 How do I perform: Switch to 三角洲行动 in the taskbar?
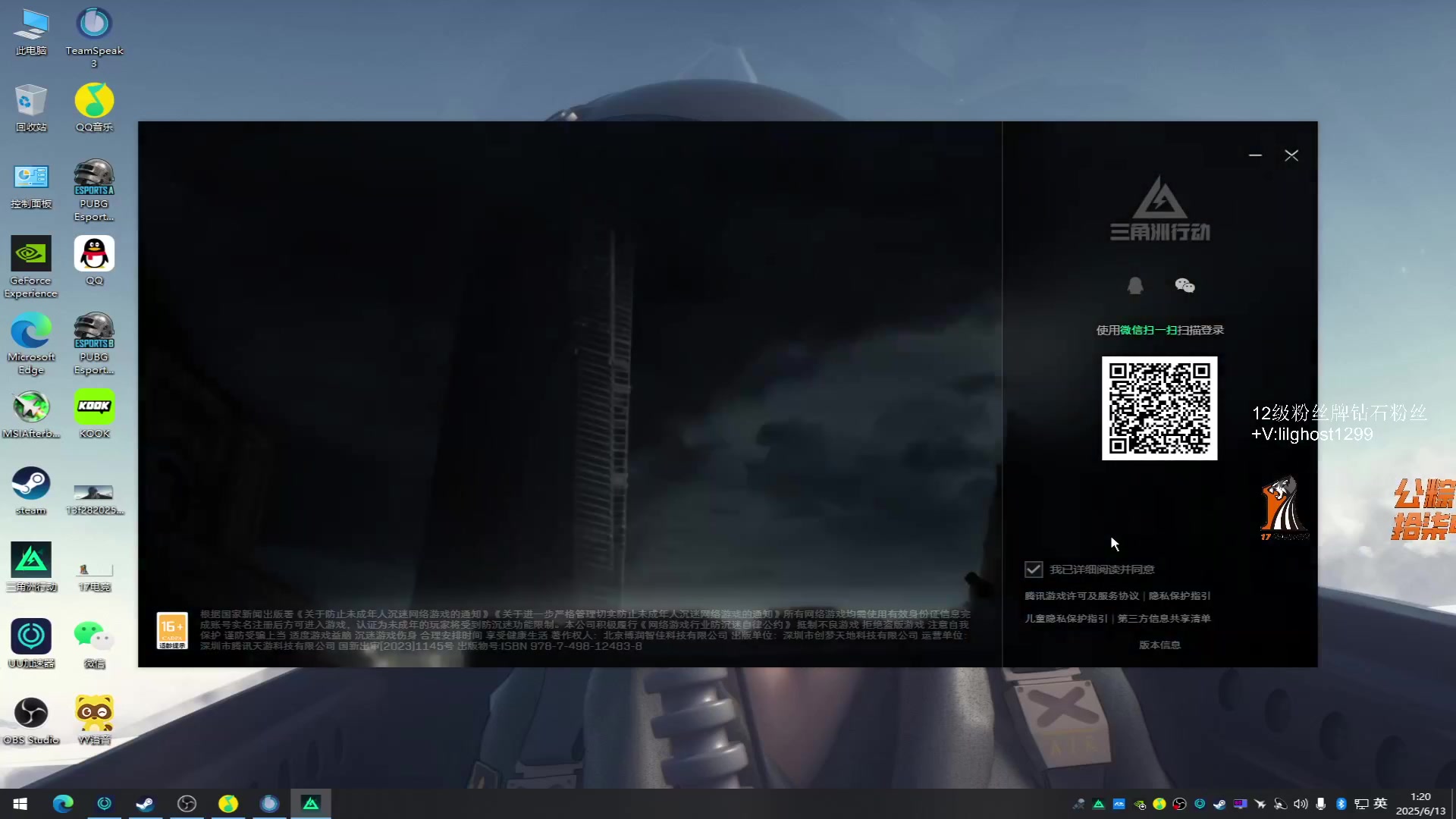(311, 804)
